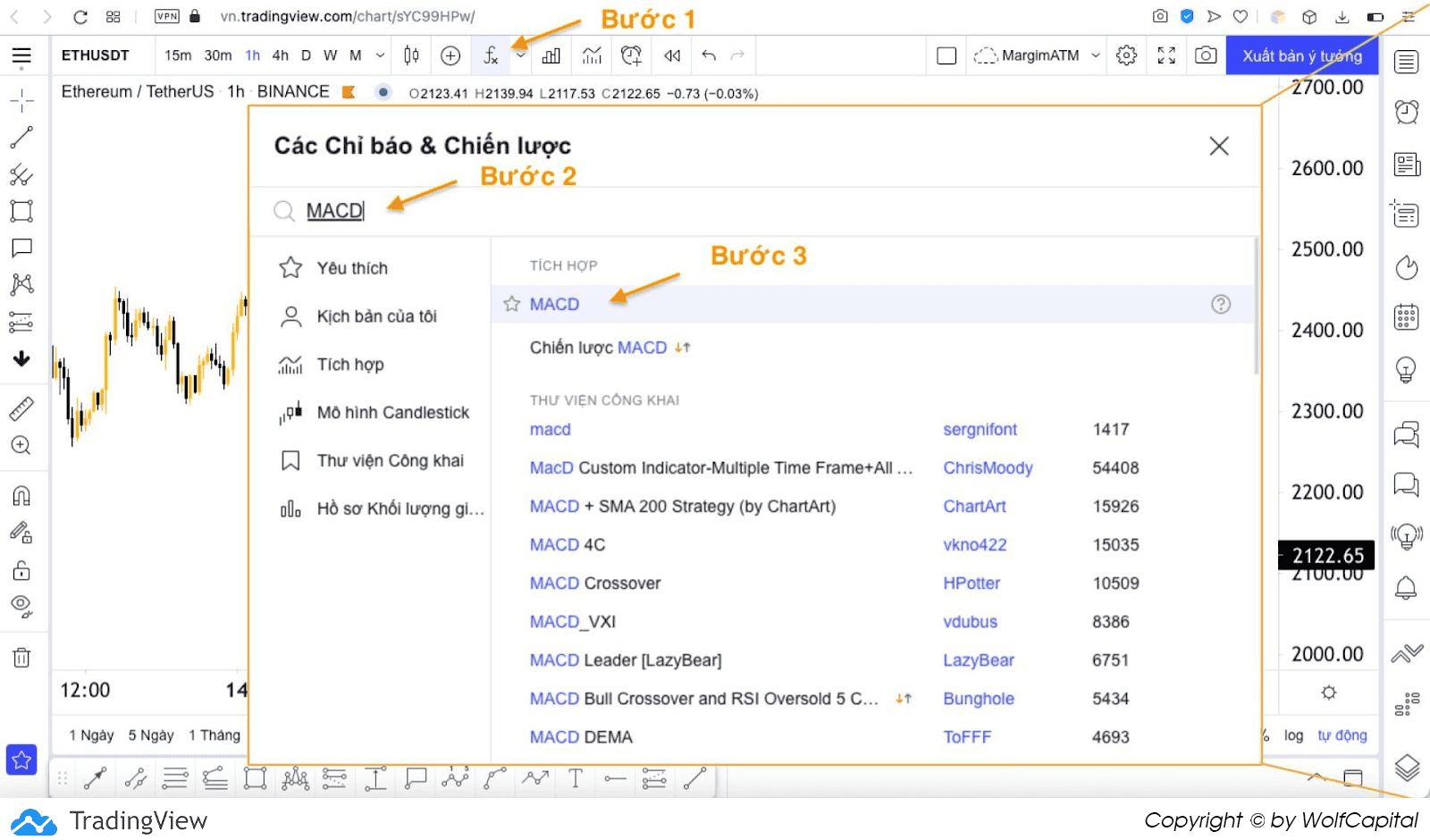Toggle hide all drawings eye icon
Screen dimensions: 1430x840
[x=21, y=607]
